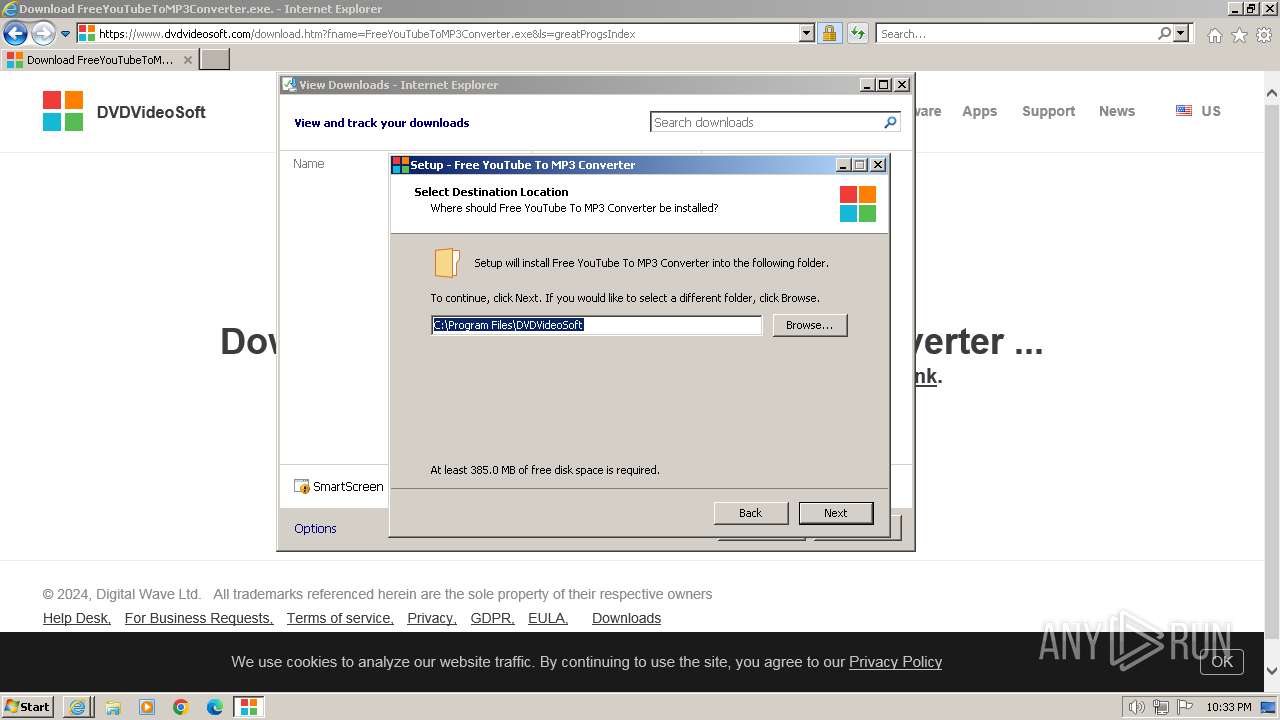This screenshot has height=720, width=1280.
Task: Click the Next button in Setup
Action: [x=835, y=513]
